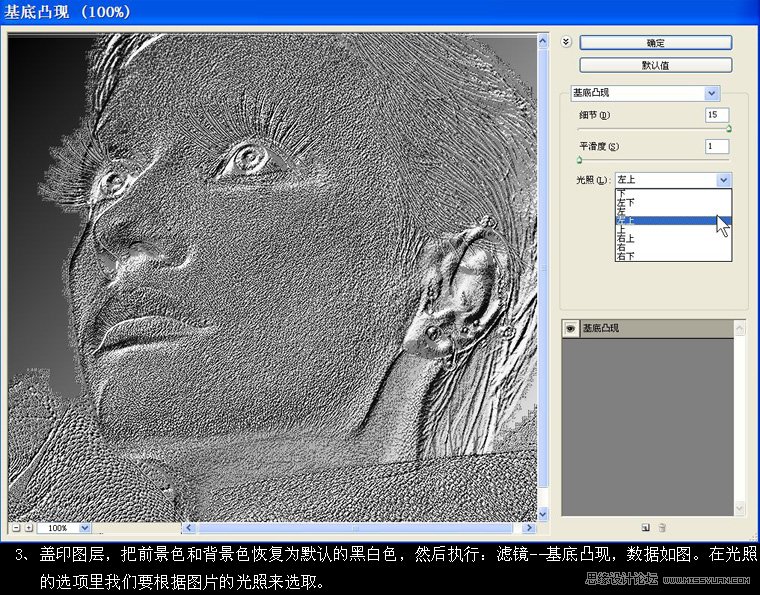
Task: Click the 细节 value field showing 15
Action: [x=716, y=115]
